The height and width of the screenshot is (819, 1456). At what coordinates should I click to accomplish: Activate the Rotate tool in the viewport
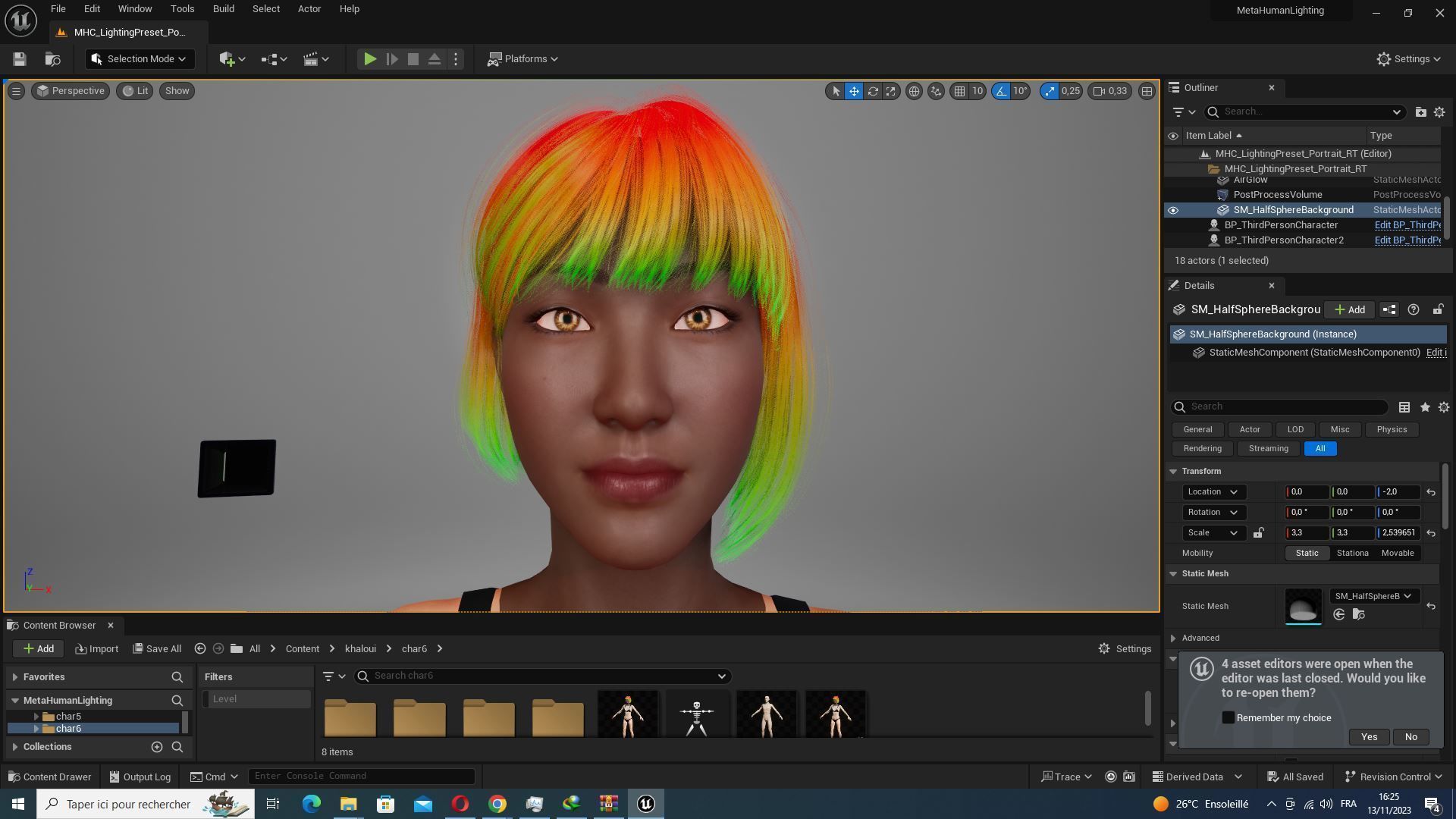tap(873, 91)
